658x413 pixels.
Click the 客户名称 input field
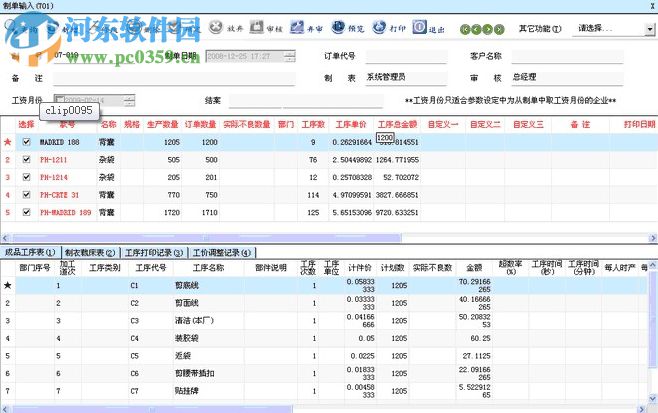567,56
